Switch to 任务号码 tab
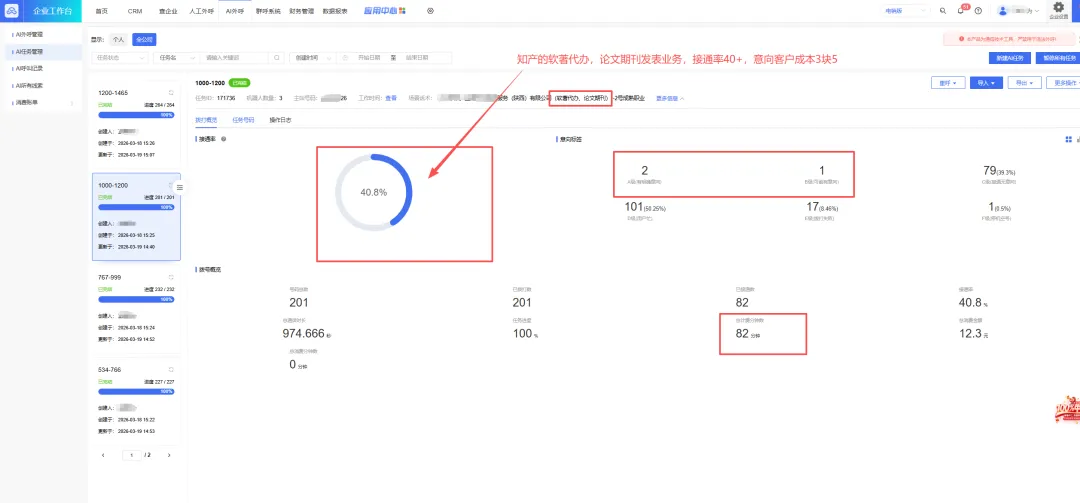Screen dimensions: 1080x503 pyautogui.click(x=243, y=120)
